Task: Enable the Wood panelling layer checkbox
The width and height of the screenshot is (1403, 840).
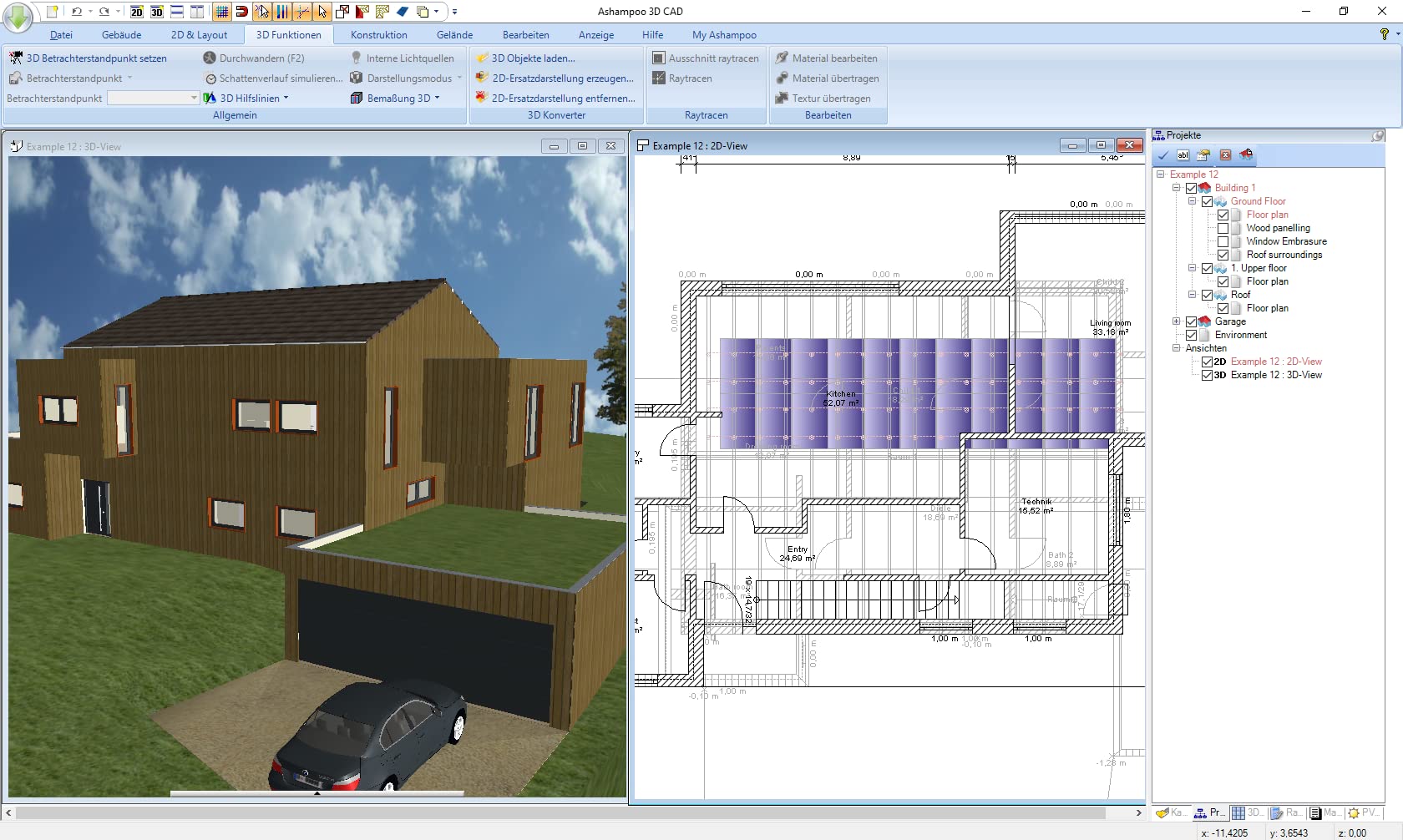Action: pos(1223,228)
